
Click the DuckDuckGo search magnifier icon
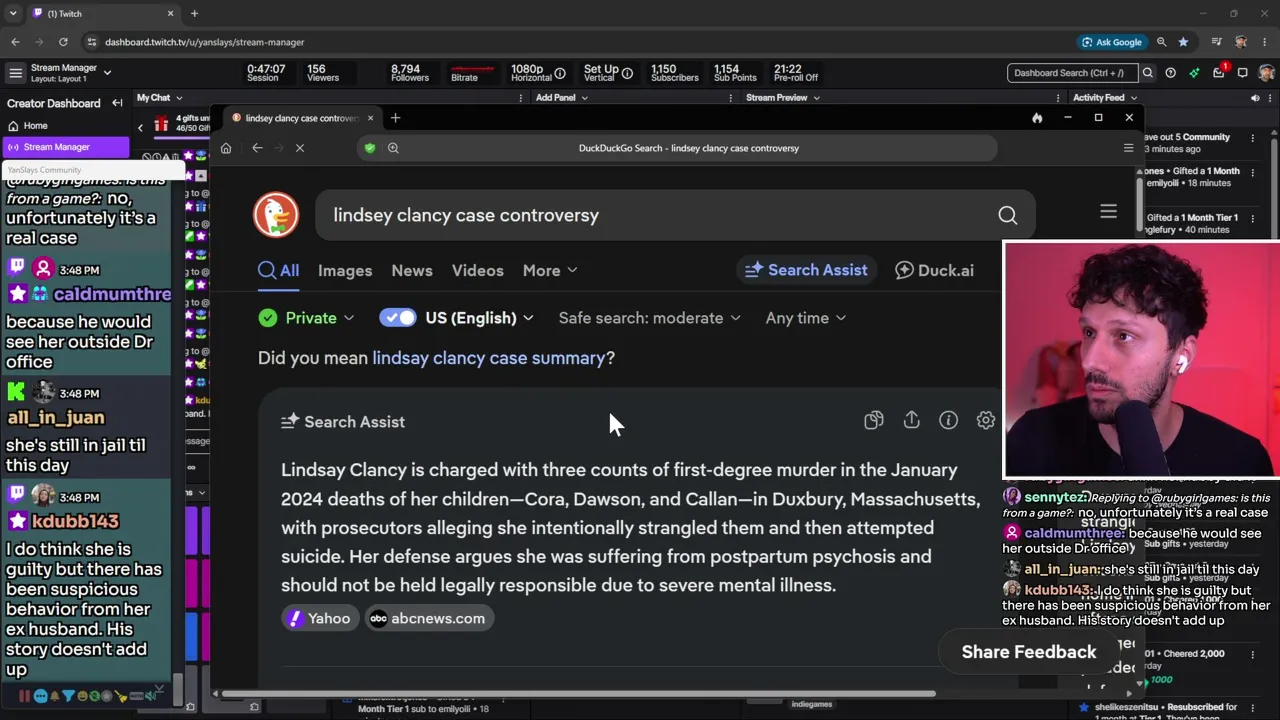[1007, 215]
